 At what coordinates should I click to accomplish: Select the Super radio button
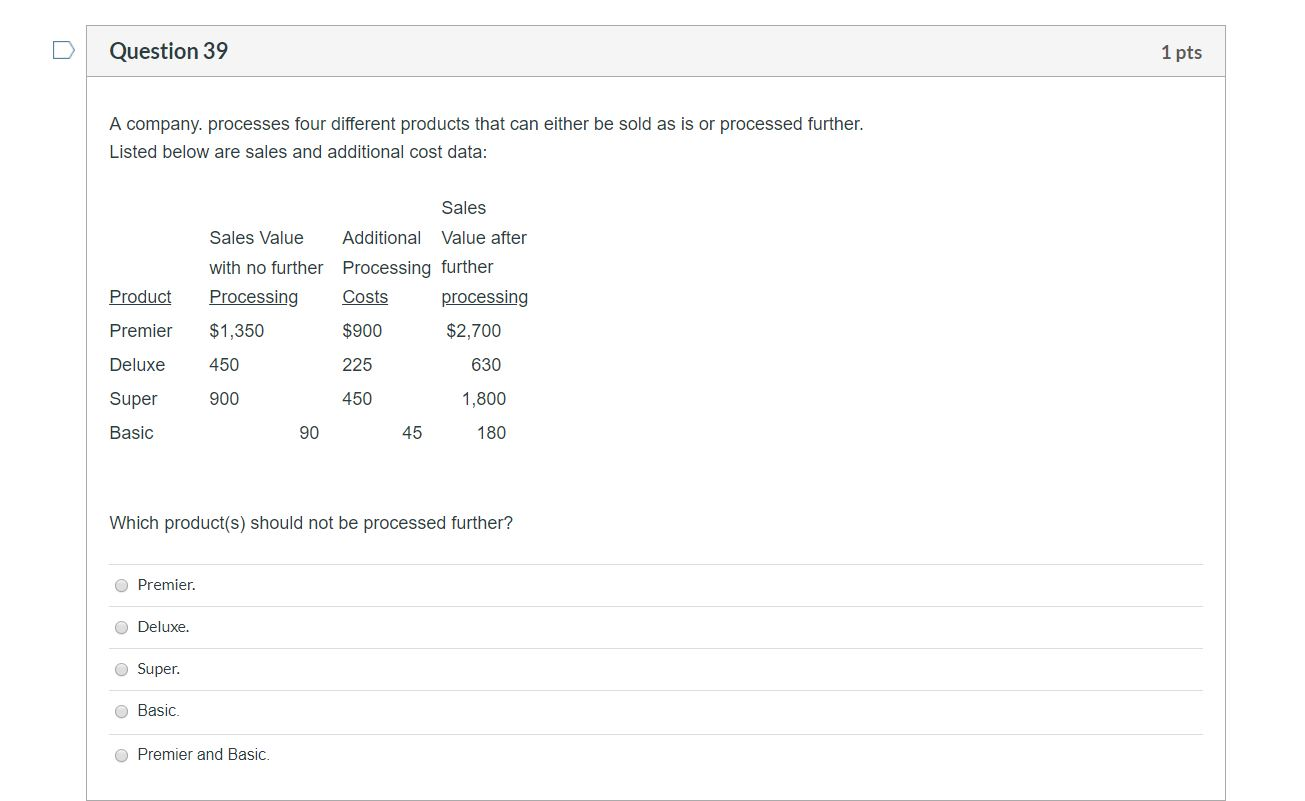tap(121, 669)
